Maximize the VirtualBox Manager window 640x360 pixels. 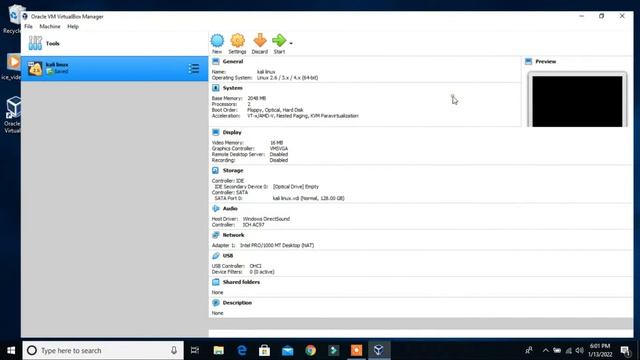601,16
